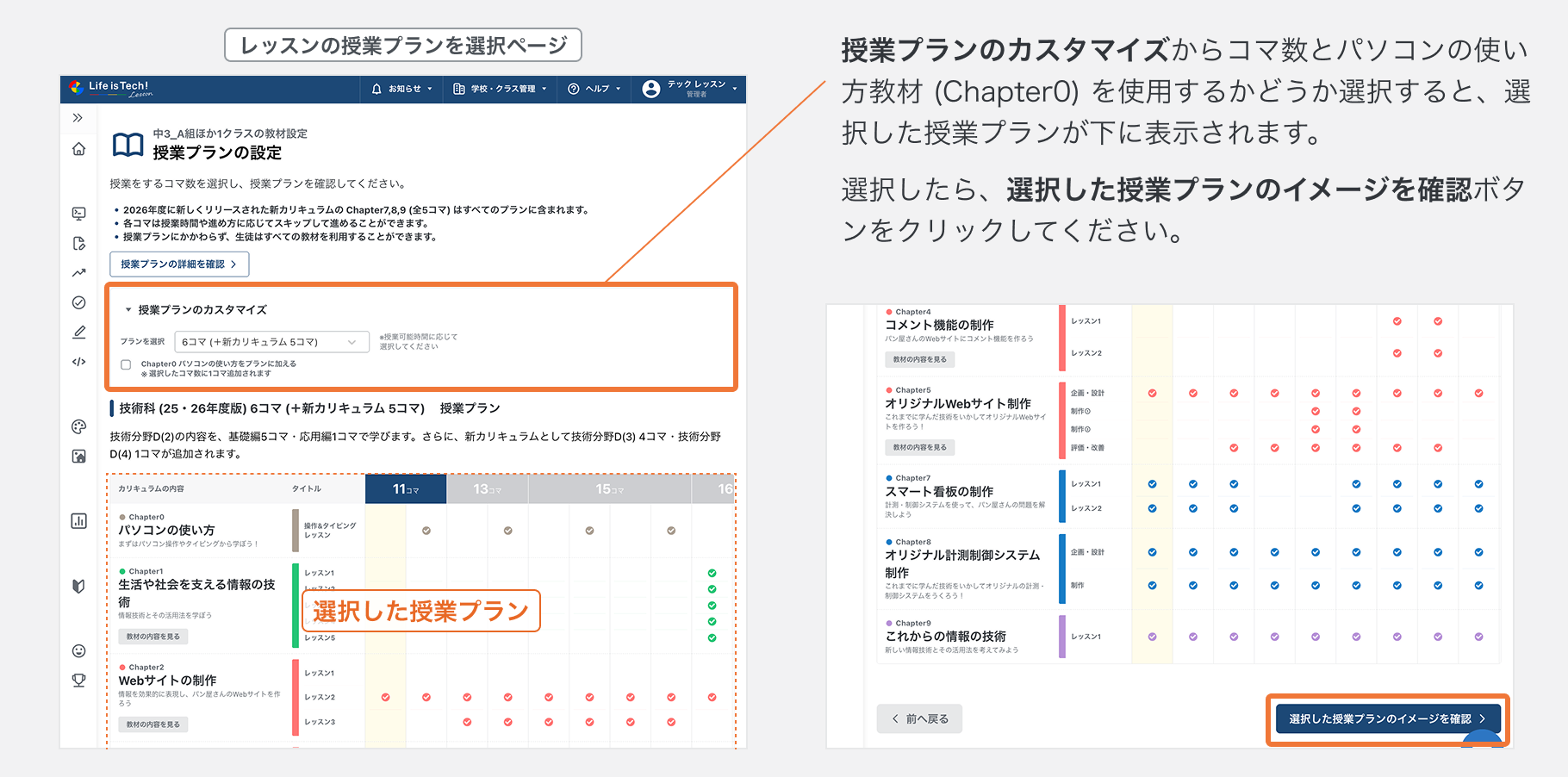Open the 学校・クラス管理 menu

[500, 89]
